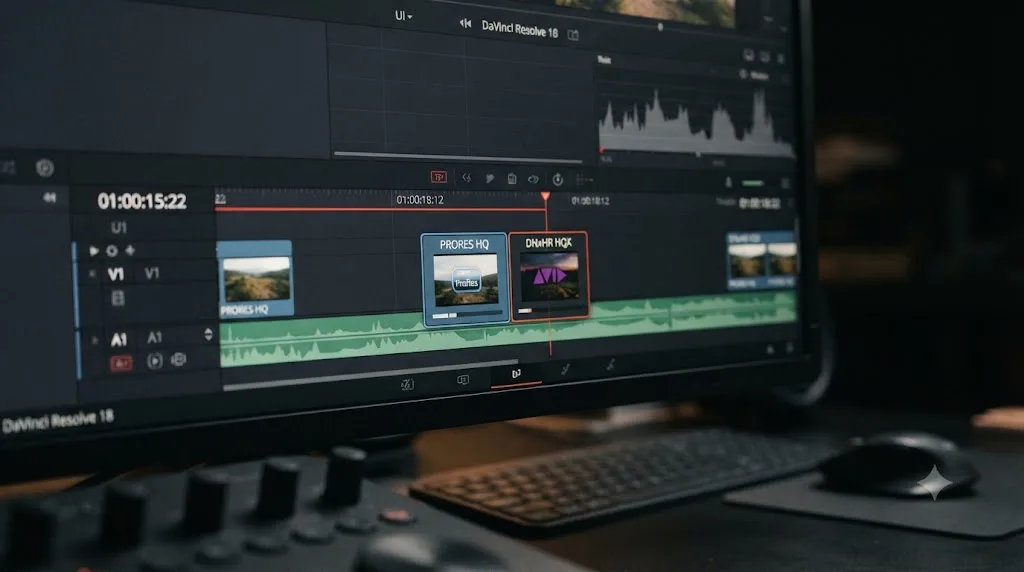
Task: Click the round icon above the rewind arrows
Action: (44, 168)
